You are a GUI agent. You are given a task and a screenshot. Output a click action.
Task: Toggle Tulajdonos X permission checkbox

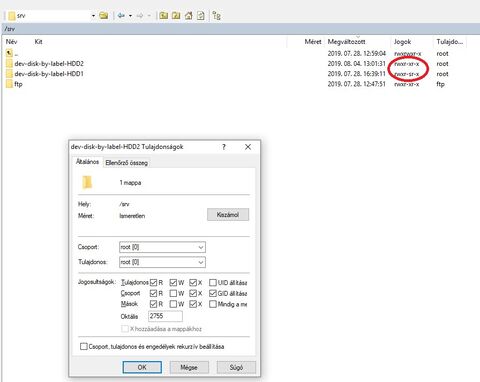[193, 283]
